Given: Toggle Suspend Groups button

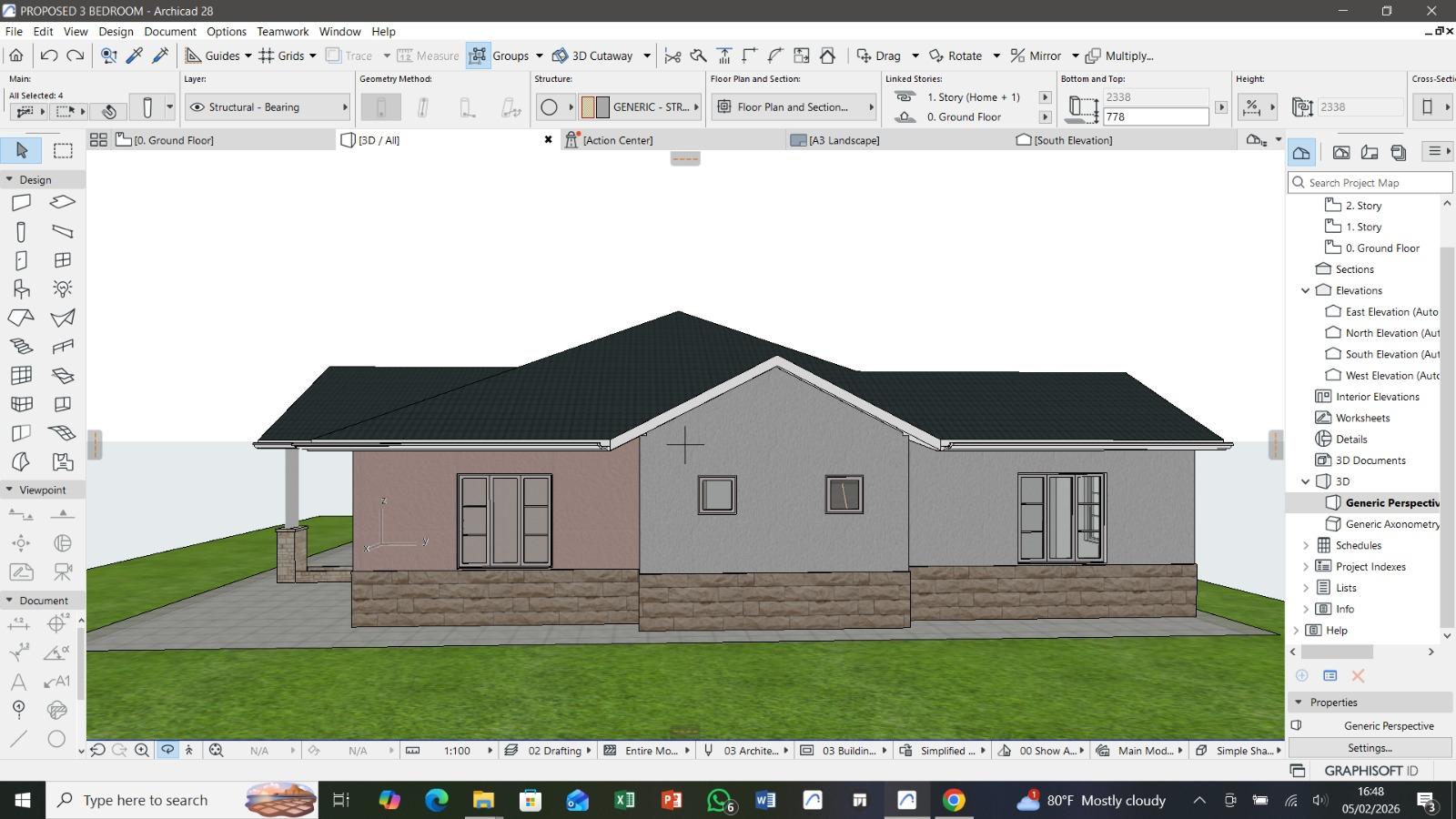Looking at the screenshot, I should tap(478, 56).
